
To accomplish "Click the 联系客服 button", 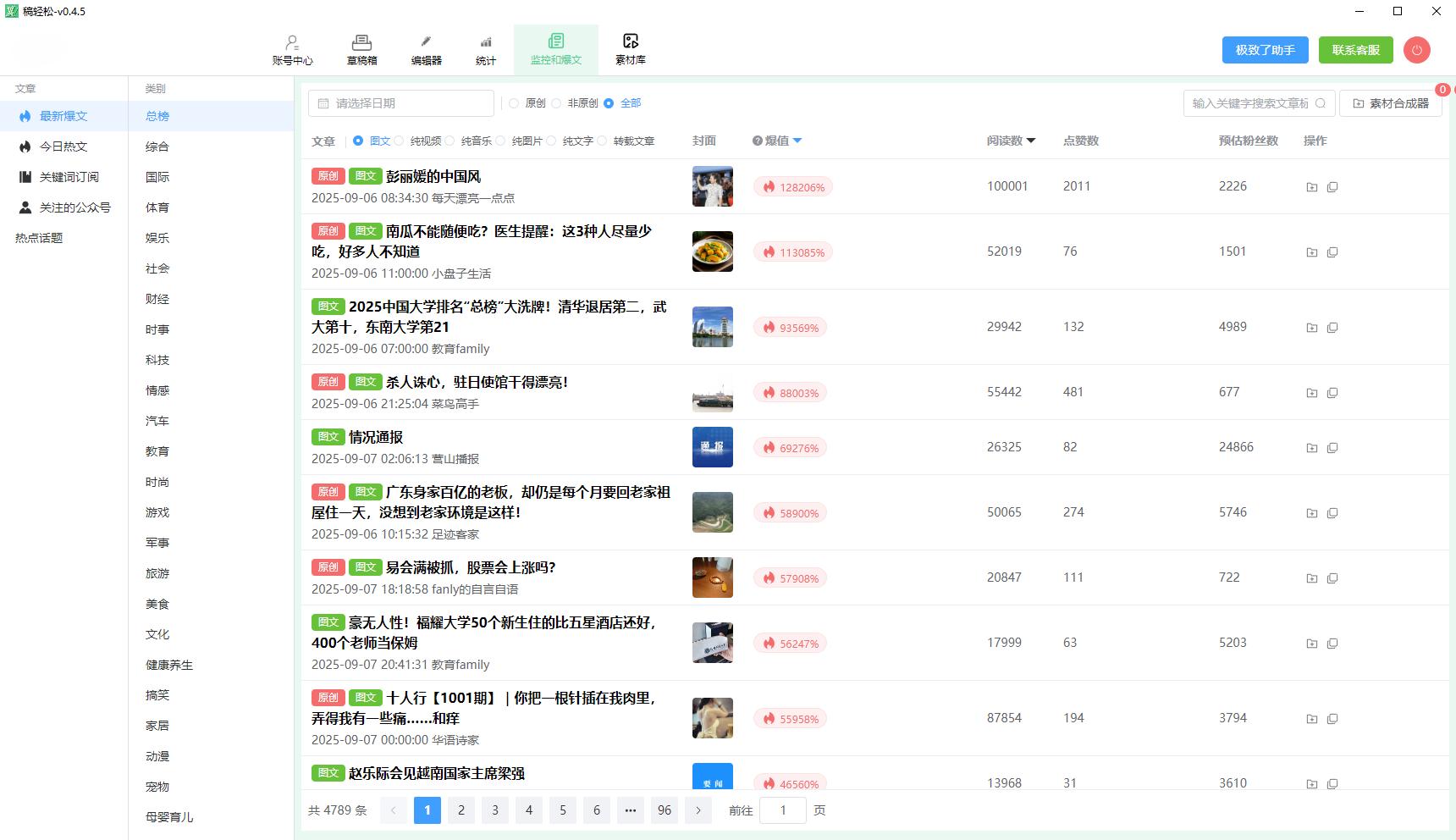I will click(x=1355, y=50).
